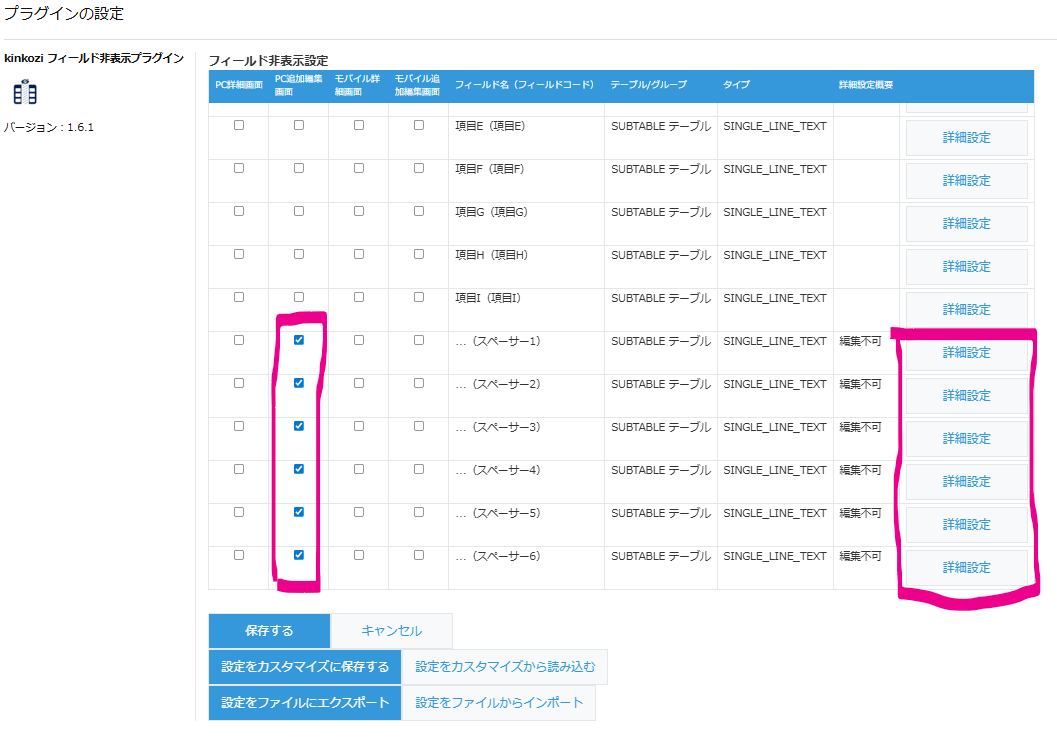Click 設定をカスタマイズに保存する button
The height and width of the screenshot is (739, 1057).
[x=304, y=666]
